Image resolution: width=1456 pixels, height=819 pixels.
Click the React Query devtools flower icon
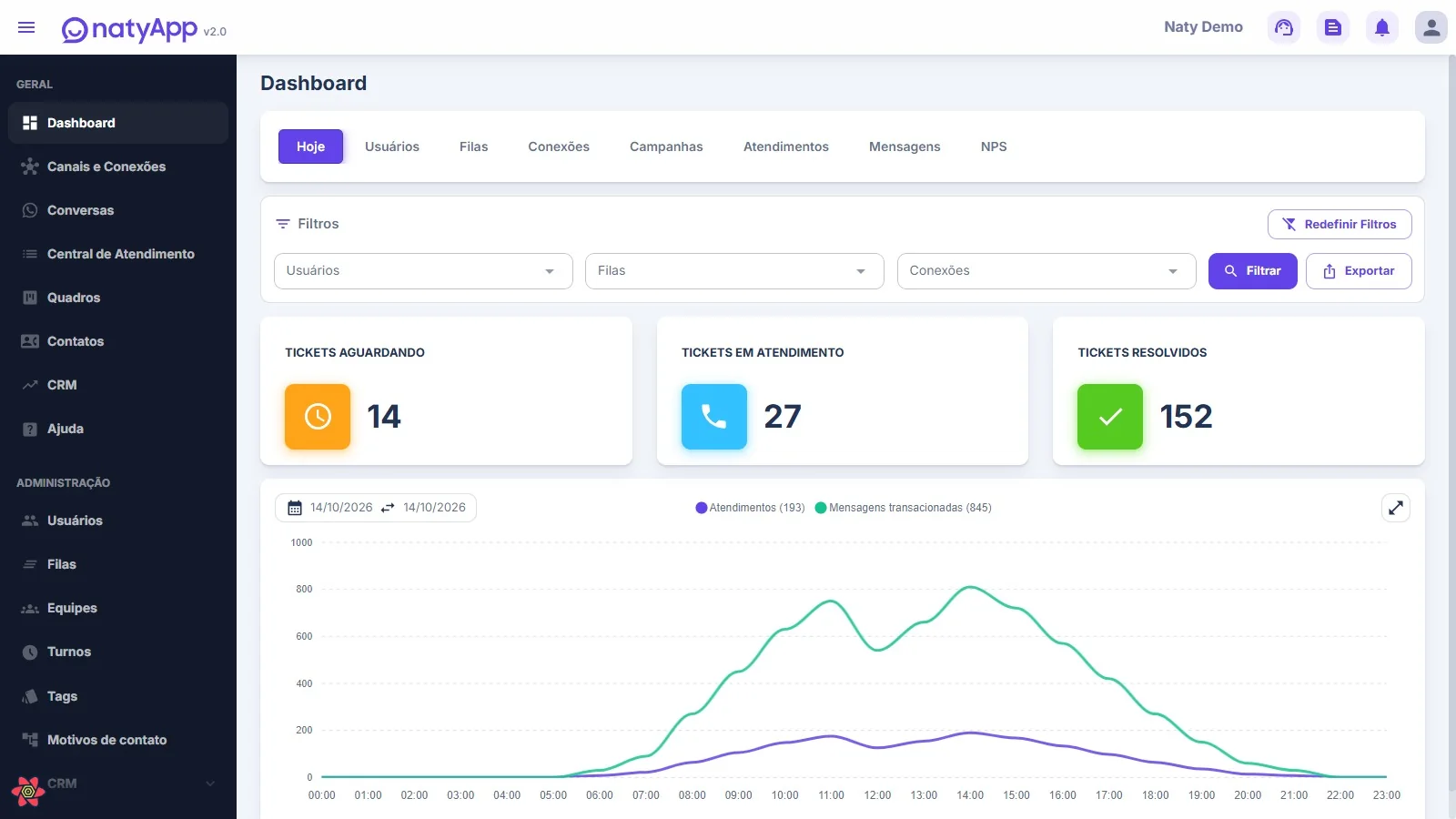[28, 792]
